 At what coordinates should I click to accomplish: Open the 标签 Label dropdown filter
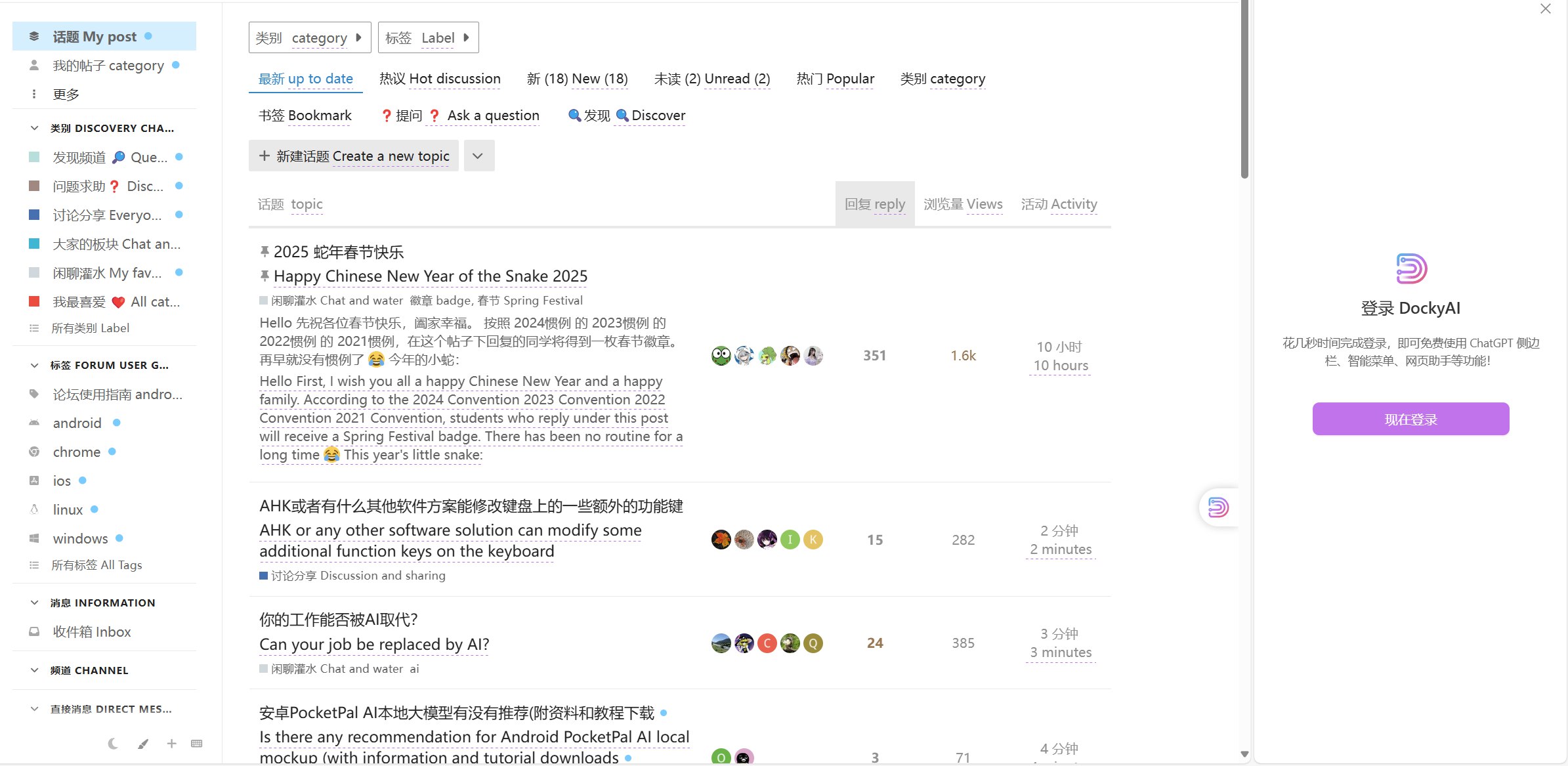[x=428, y=37]
